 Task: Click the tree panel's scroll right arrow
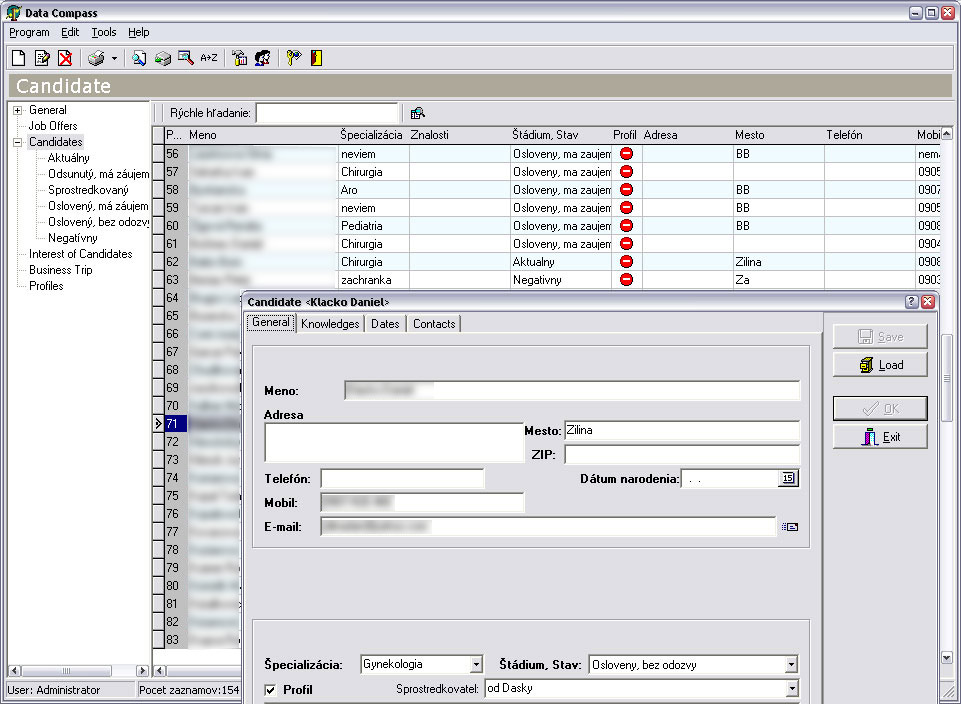point(142,670)
